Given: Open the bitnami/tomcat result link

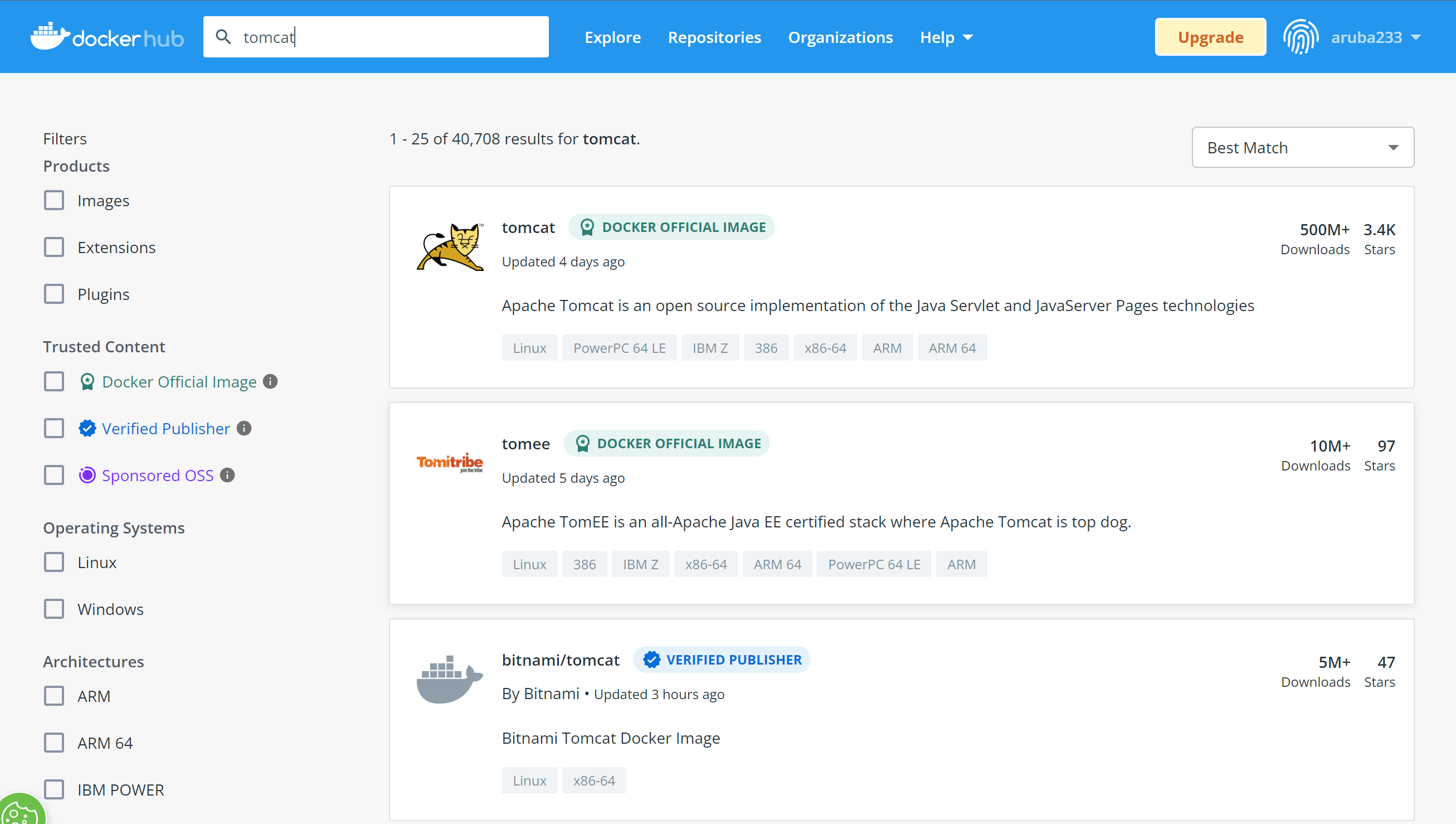Looking at the screenshot, I should coord(561,660).
